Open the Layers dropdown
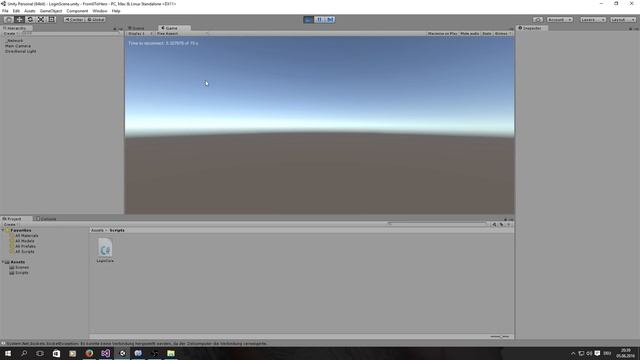The width and height of the screenshot is (640, 360). (593, 20)
